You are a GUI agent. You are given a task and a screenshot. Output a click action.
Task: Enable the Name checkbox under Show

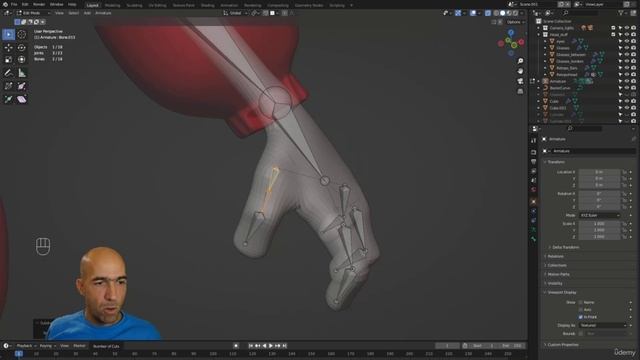coord(580,302)
